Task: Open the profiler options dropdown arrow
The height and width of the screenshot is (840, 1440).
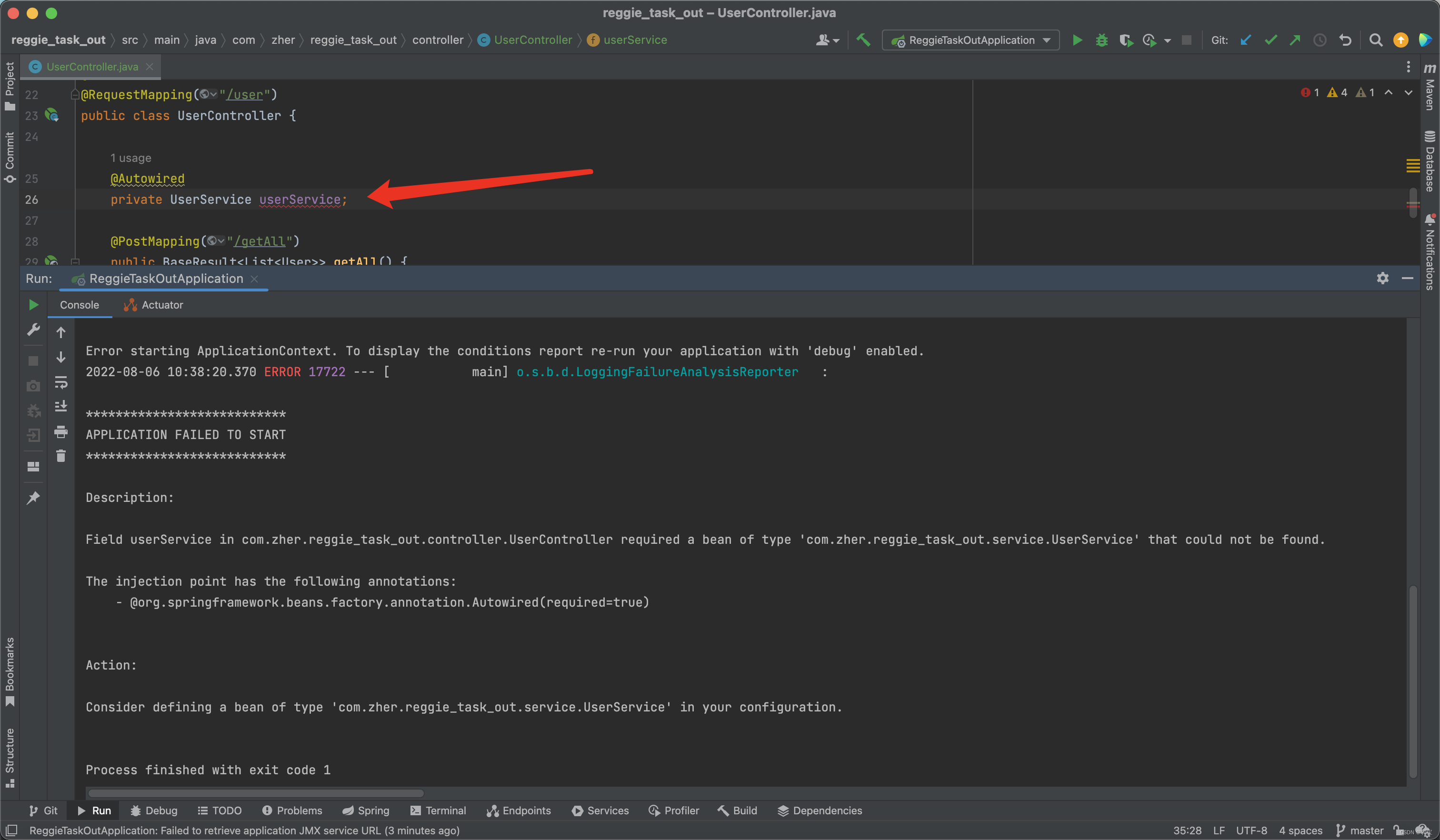Action: pyautogui.click(x=1168, y=40)
